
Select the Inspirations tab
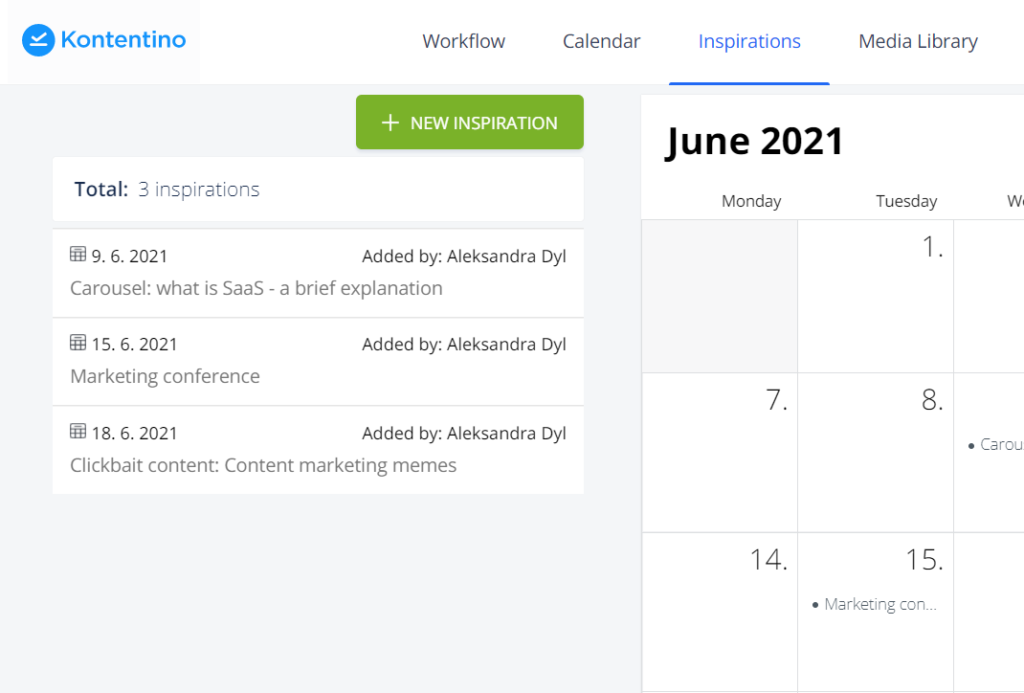(x=749, y=42)
